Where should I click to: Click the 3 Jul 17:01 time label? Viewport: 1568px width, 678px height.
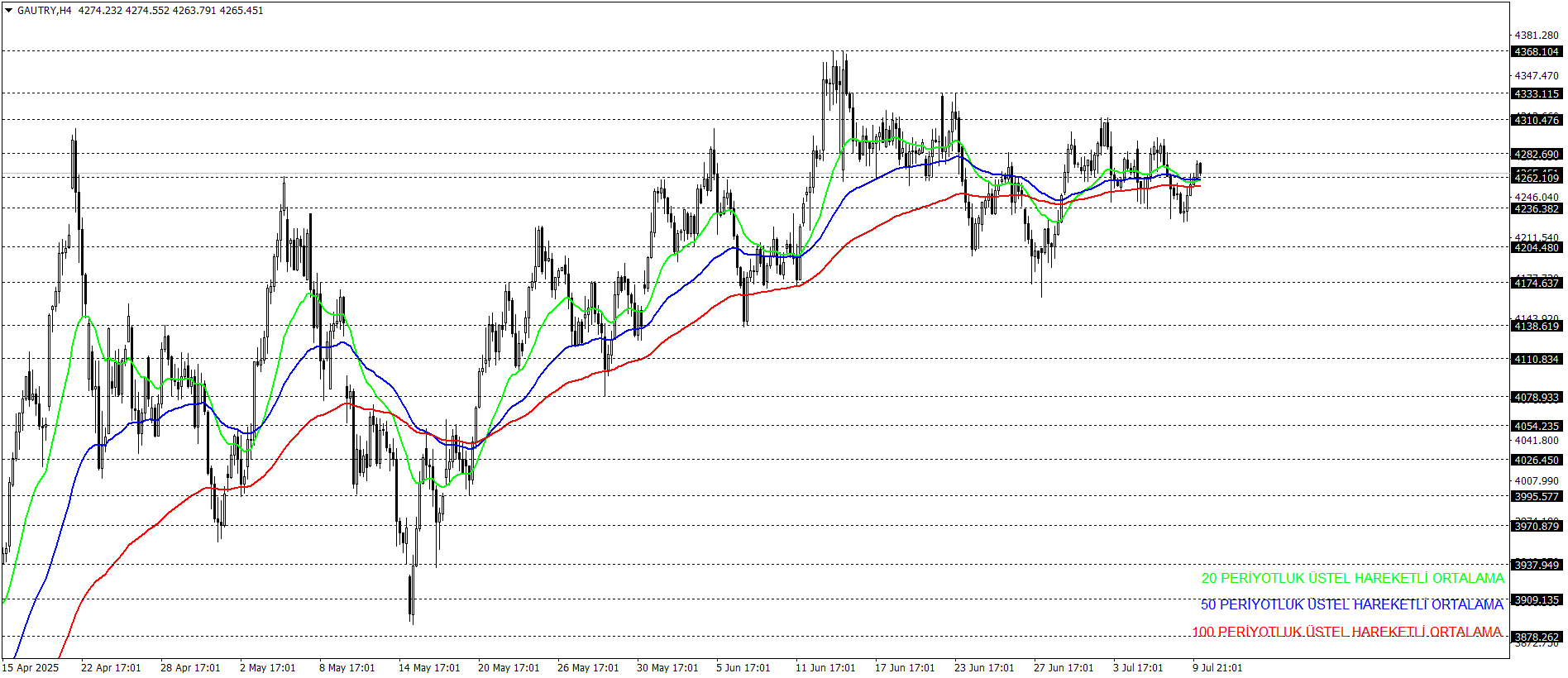click(1137, 667)
